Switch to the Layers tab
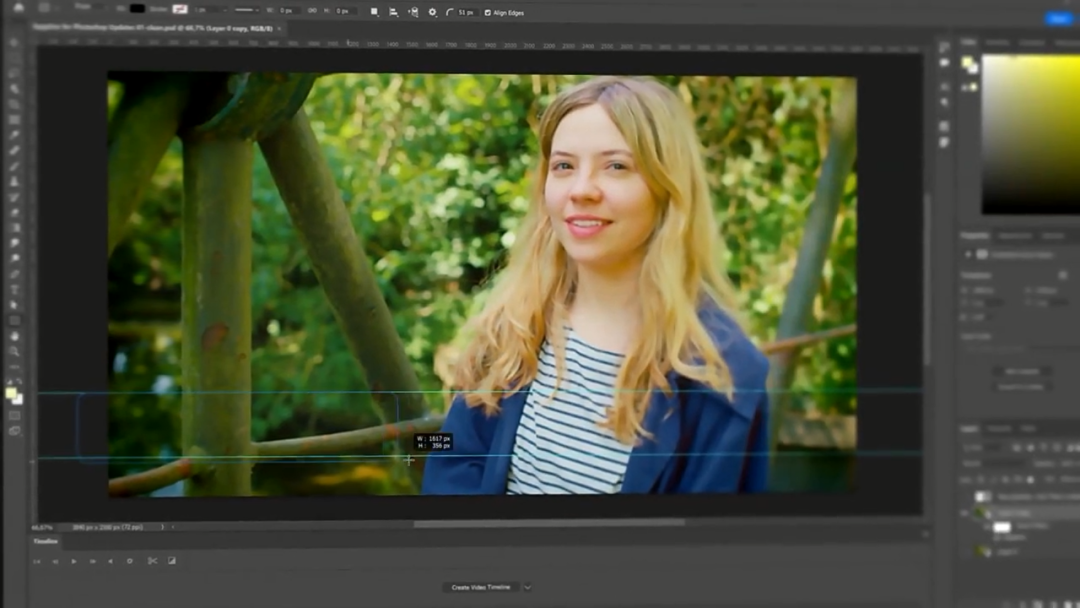The height and width of the screenshot is (608, 1080). coord(969,428)
